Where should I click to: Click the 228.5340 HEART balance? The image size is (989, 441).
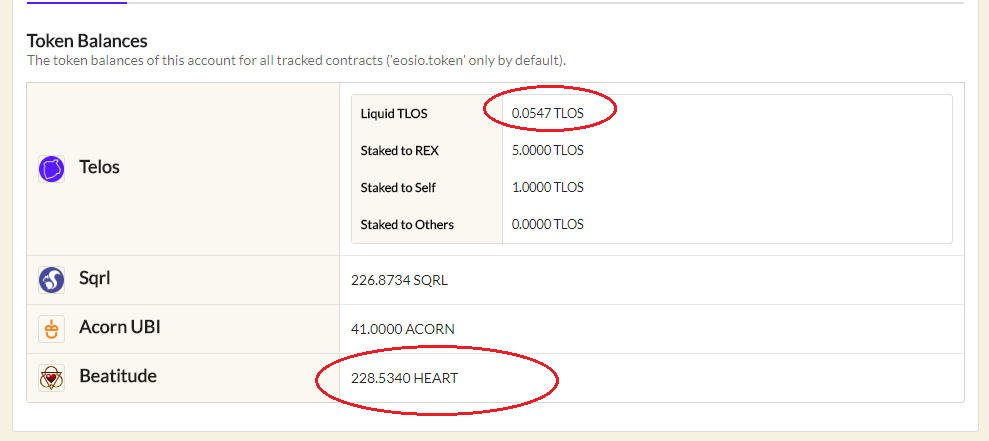pos(404,379)
